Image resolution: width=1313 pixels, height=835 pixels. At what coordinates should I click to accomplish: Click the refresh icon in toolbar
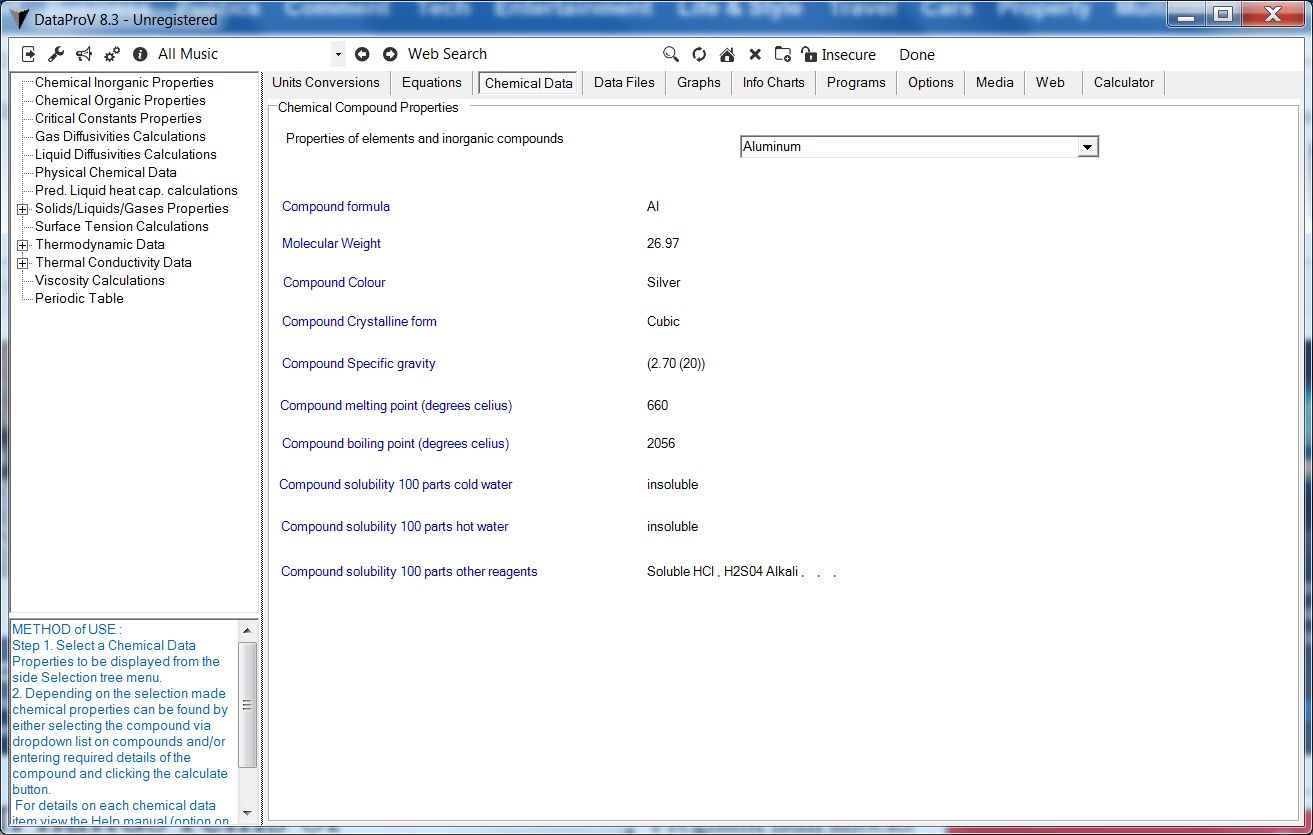tap(699, 55)
